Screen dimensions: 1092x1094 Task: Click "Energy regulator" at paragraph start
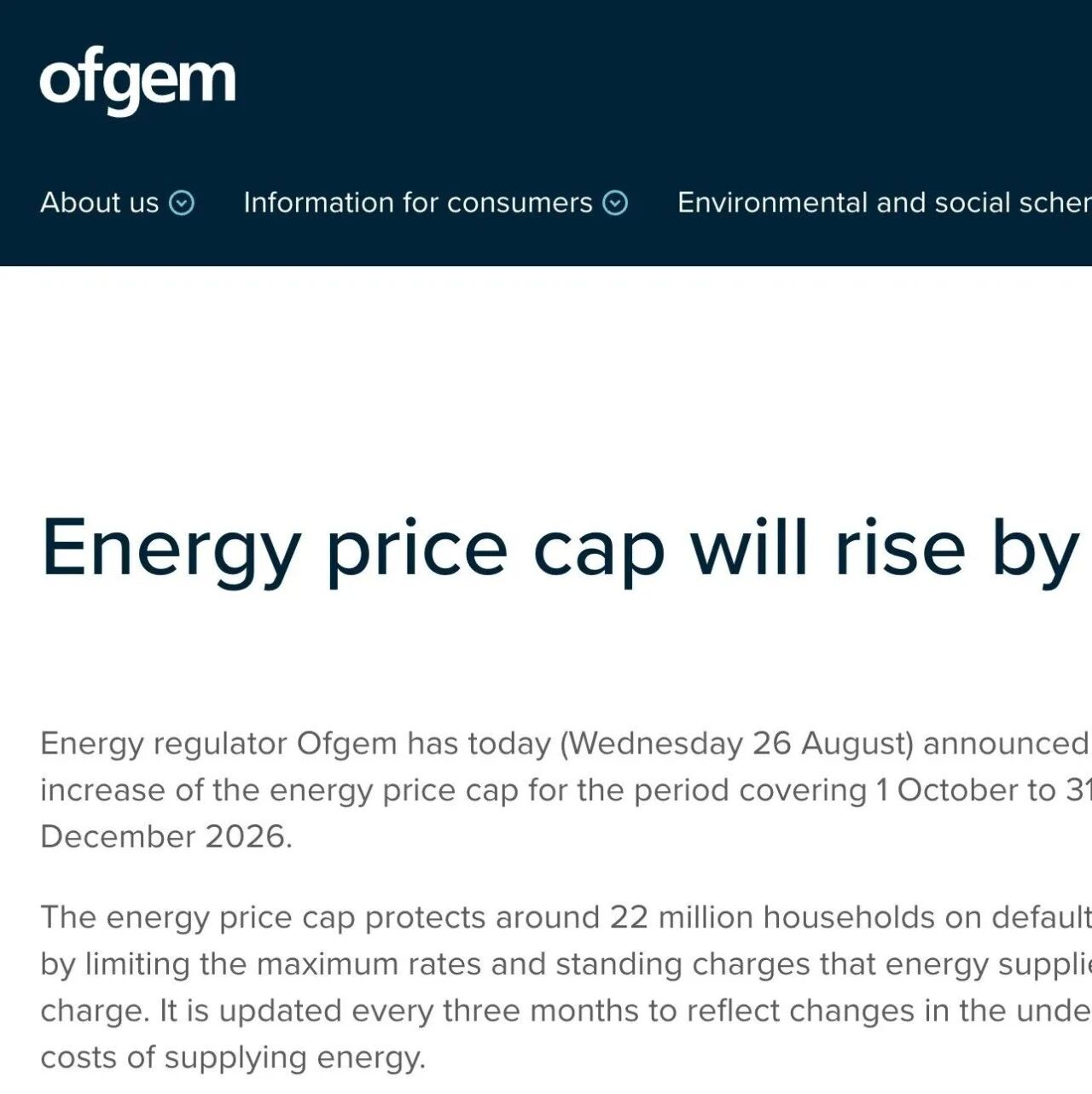[164, 744]
